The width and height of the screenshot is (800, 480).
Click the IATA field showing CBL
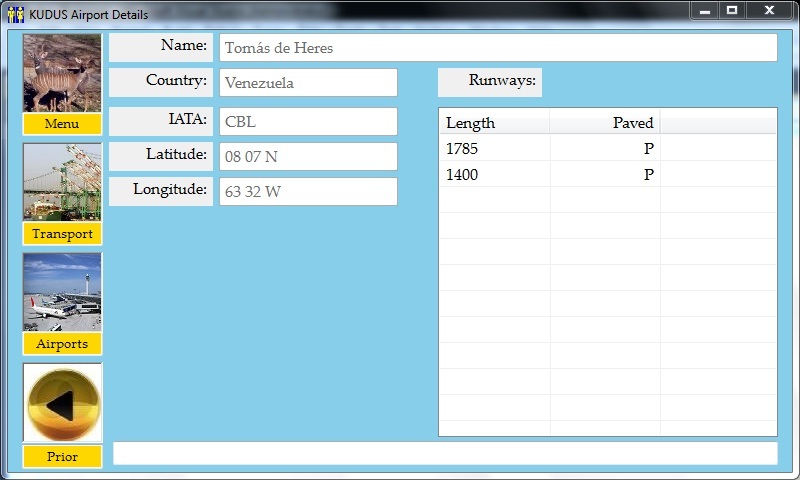[x=308, y=122]
